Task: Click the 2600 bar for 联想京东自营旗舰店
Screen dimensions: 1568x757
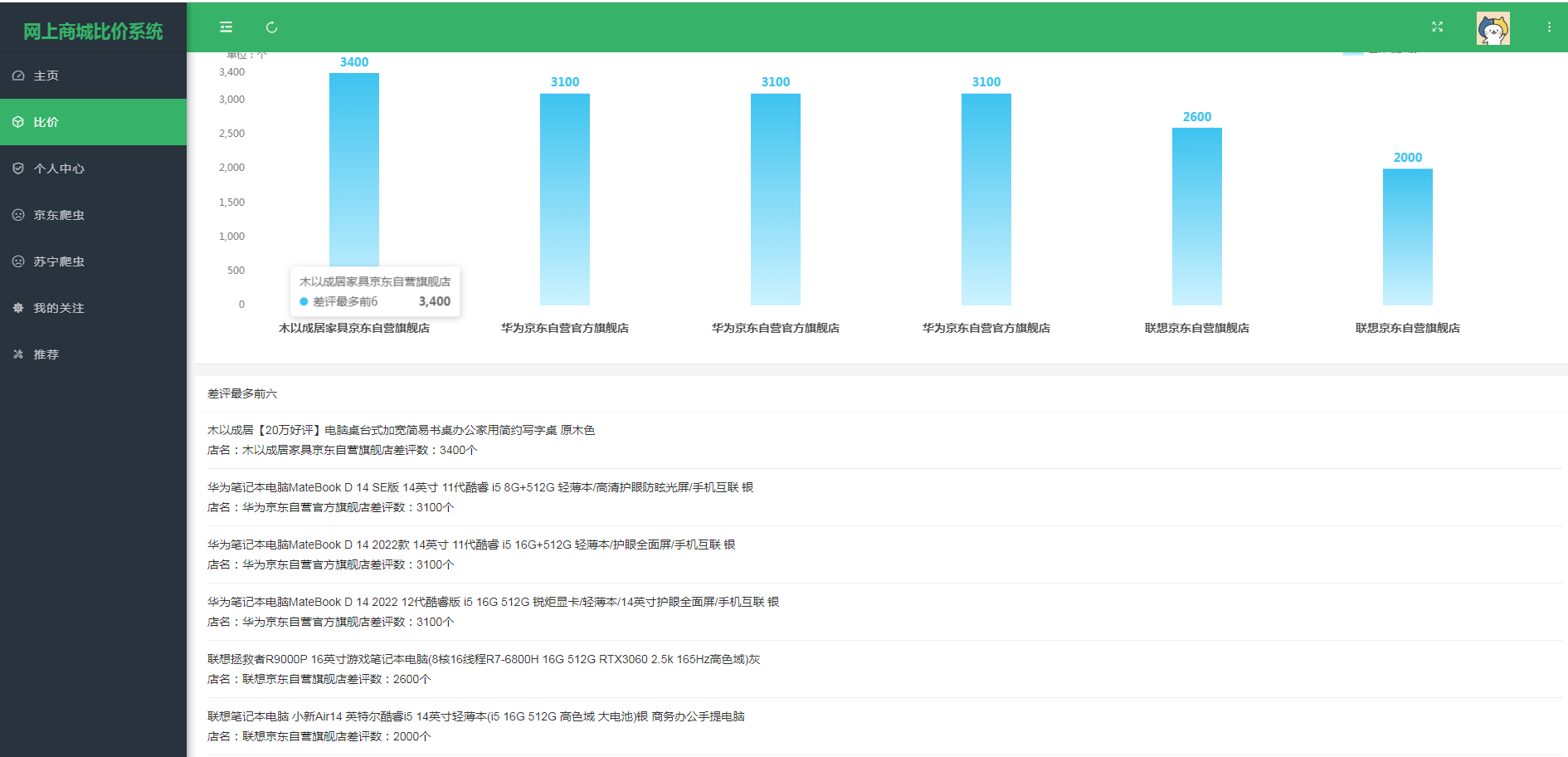Action: (1197, 217)
